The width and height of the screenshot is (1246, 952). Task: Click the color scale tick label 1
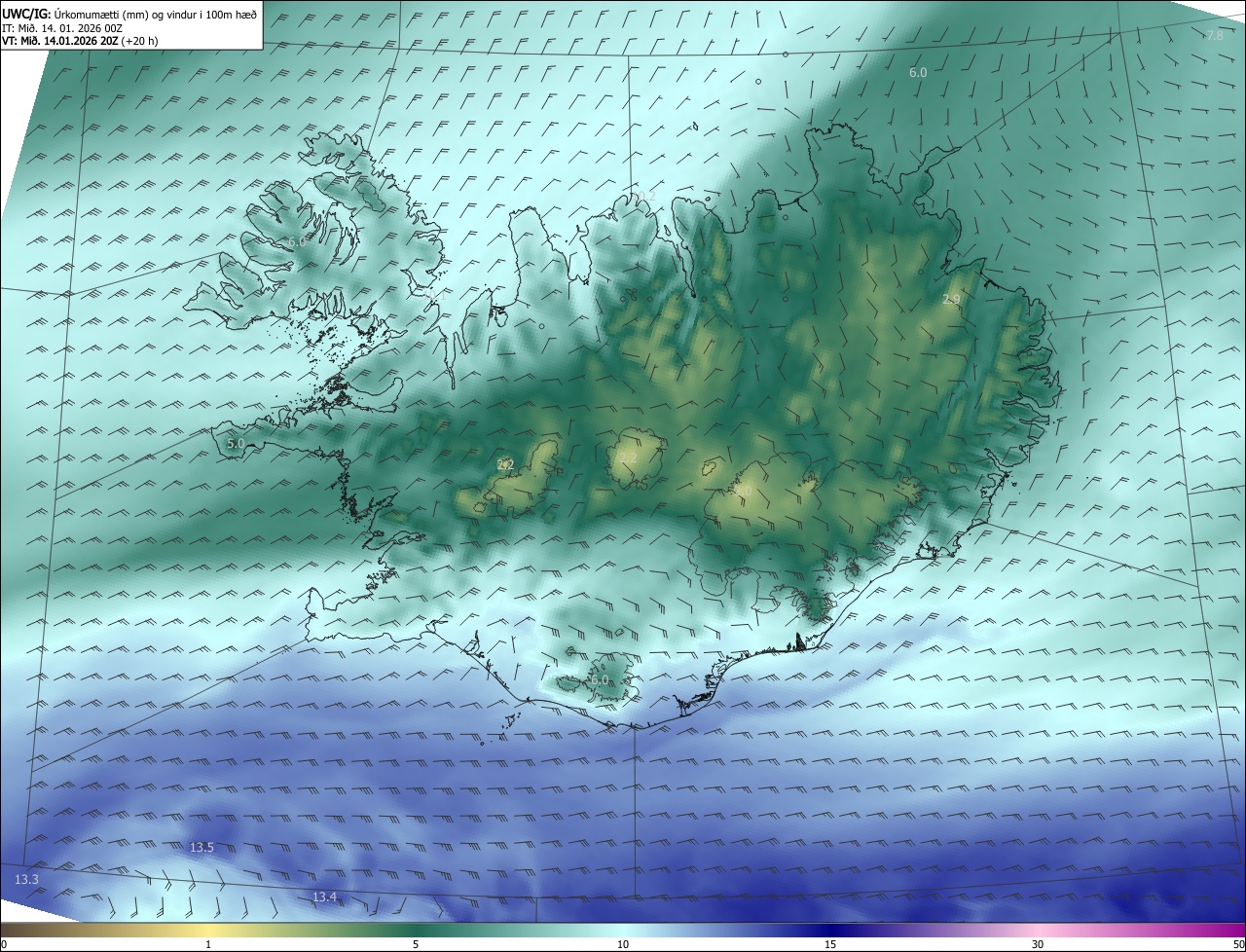click(208, 945)
